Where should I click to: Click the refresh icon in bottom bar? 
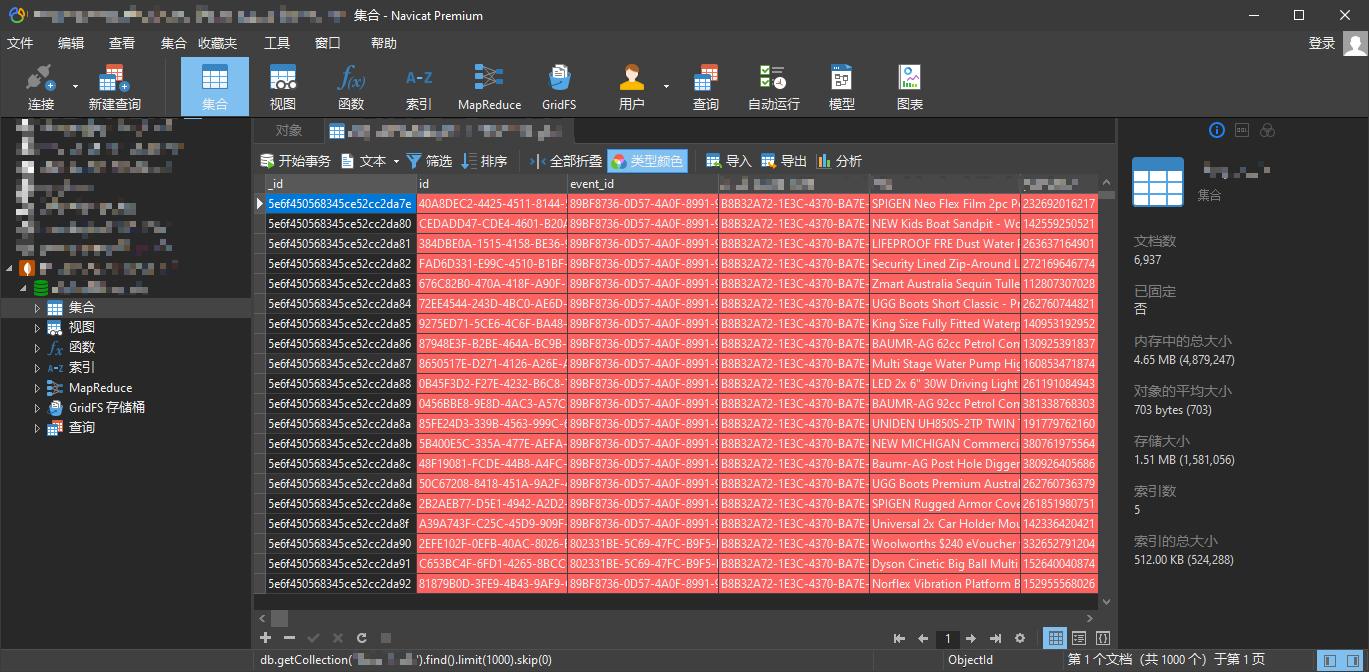[361, 638]
